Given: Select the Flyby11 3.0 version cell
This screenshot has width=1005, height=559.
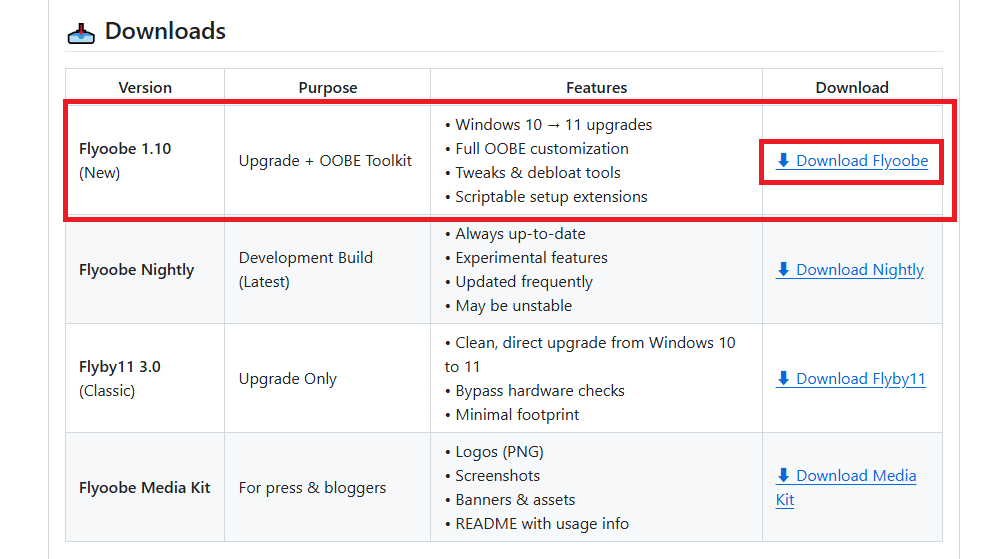Looking at the screenshot, I should [120, 367].
